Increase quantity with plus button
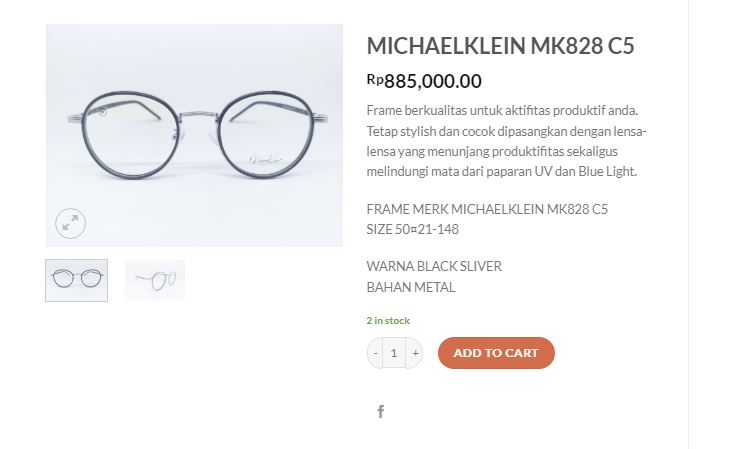747x449 pixels. (x=415, y=353)
